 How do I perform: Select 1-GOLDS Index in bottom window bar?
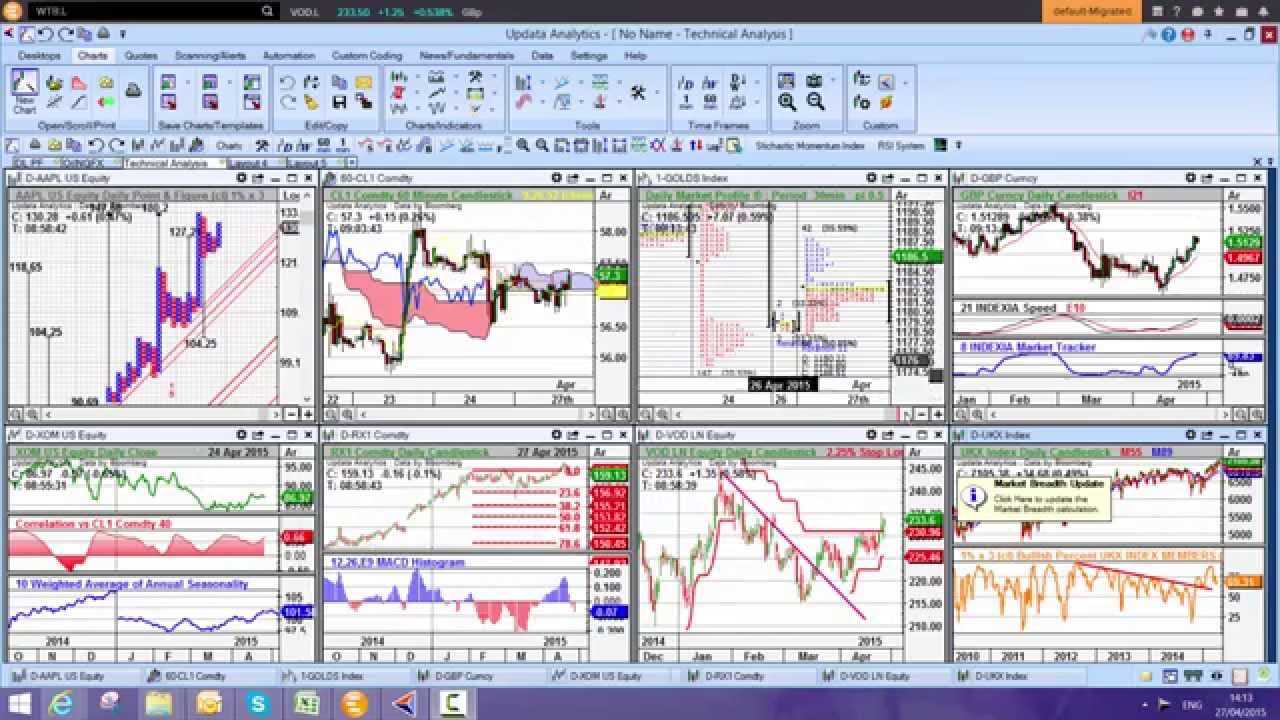click(332, 676)
